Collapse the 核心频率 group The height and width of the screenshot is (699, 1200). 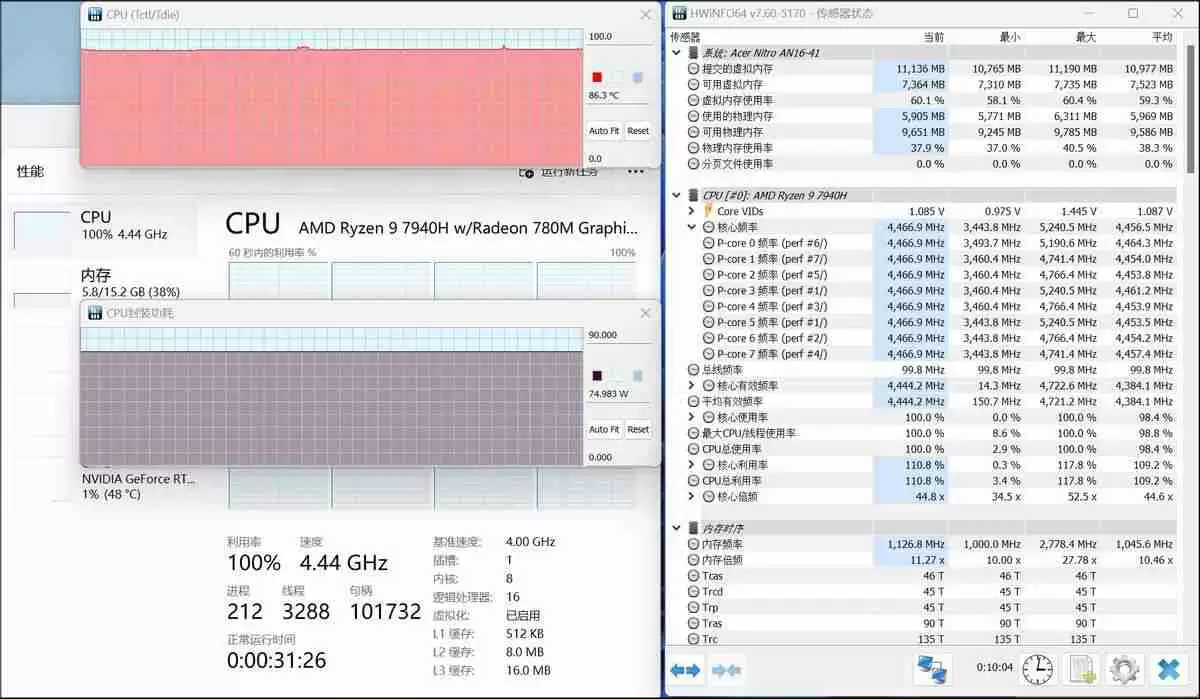tap(691, 227)
